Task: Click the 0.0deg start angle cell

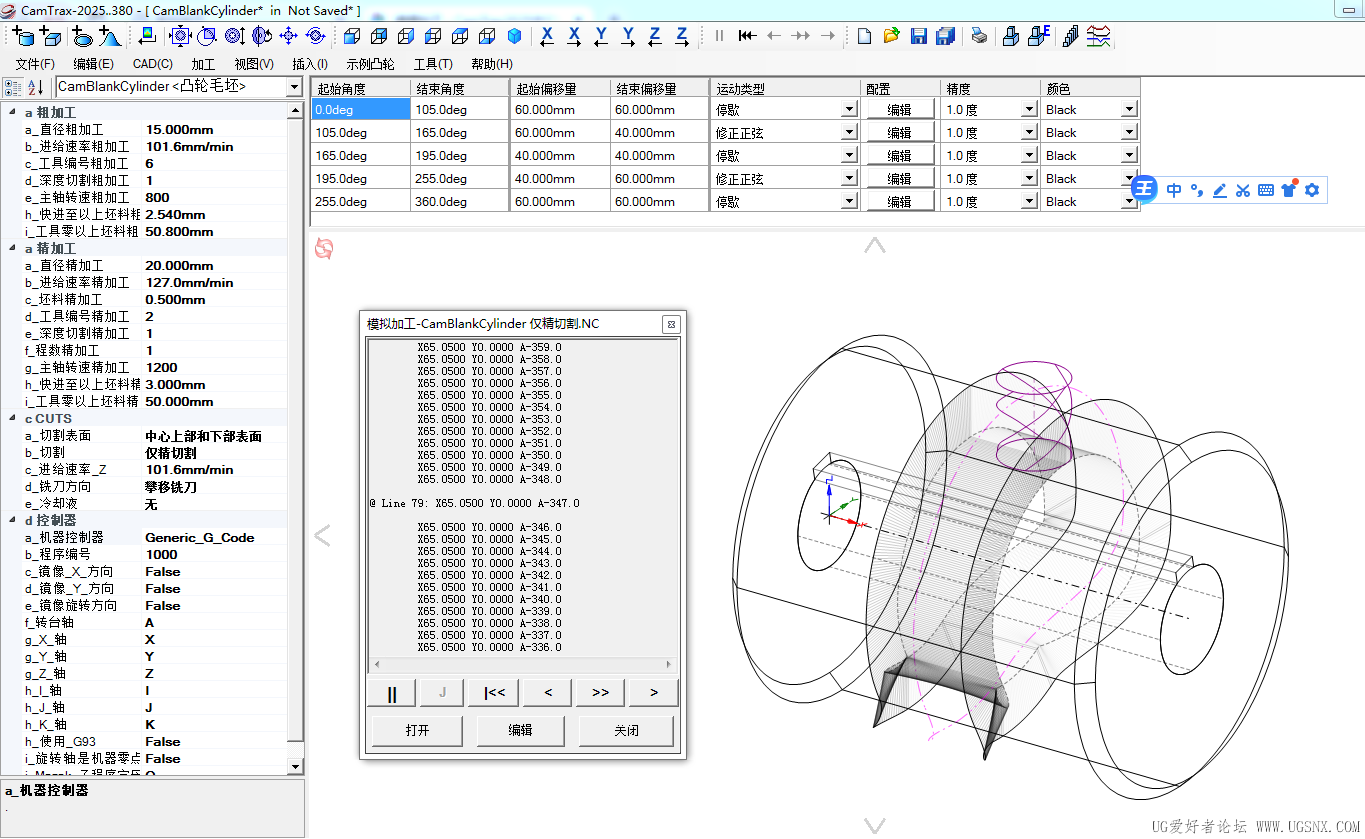Action: tap(360, 109)
